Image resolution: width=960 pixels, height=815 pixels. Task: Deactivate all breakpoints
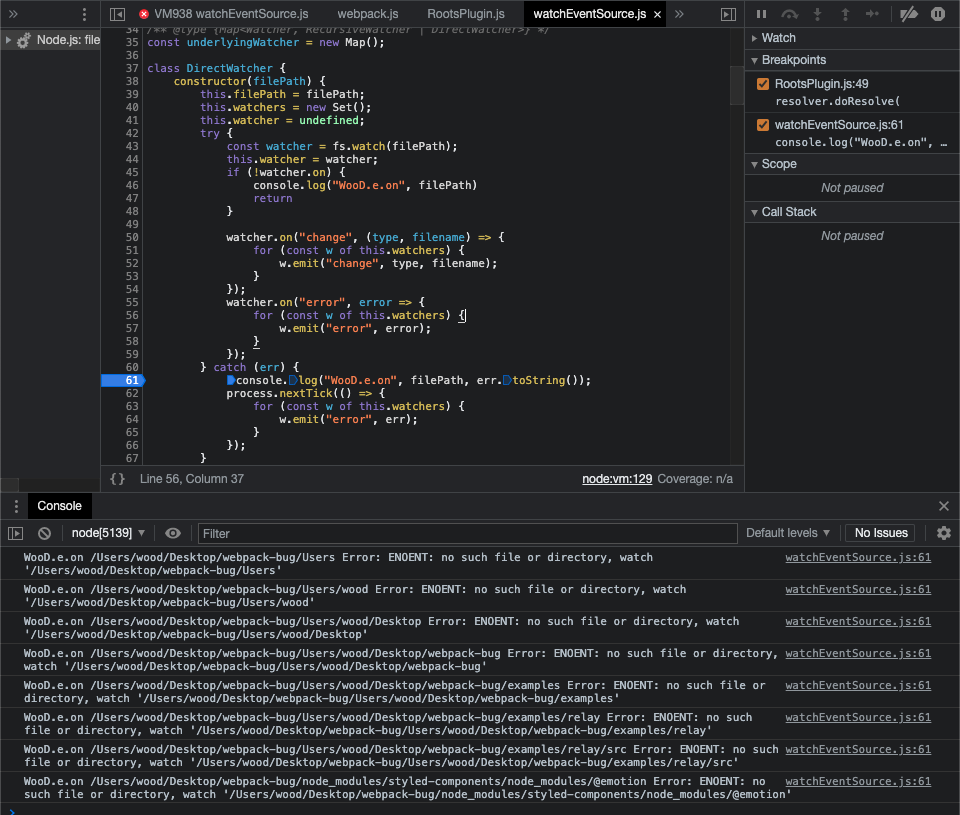click(908, 13)
